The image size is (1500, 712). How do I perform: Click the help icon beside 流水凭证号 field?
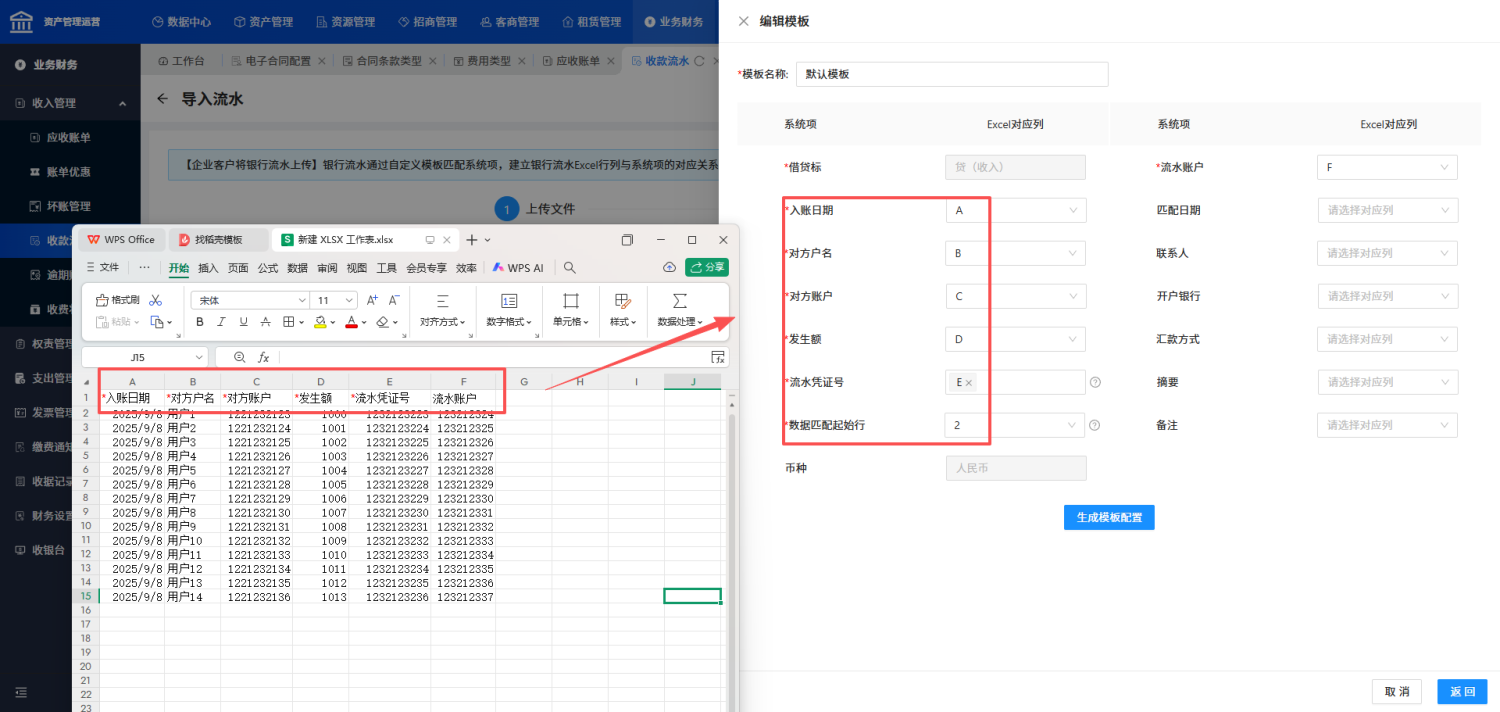click(x=1095, y=382)
